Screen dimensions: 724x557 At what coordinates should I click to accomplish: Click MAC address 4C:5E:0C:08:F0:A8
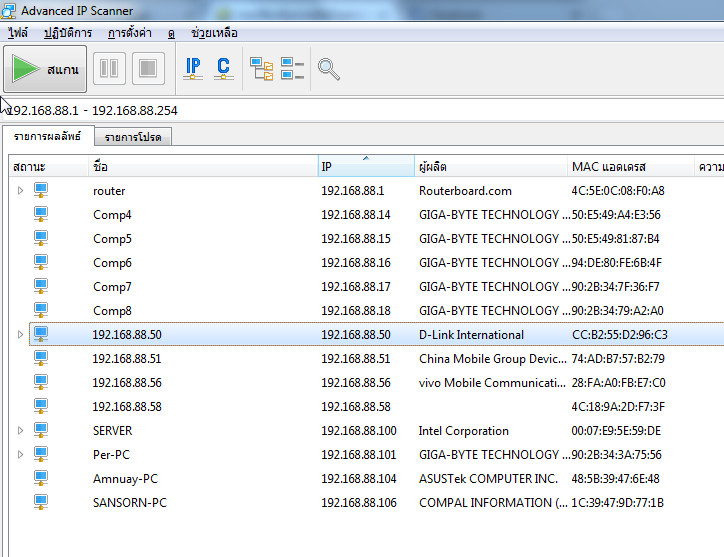tap(618, 191)
